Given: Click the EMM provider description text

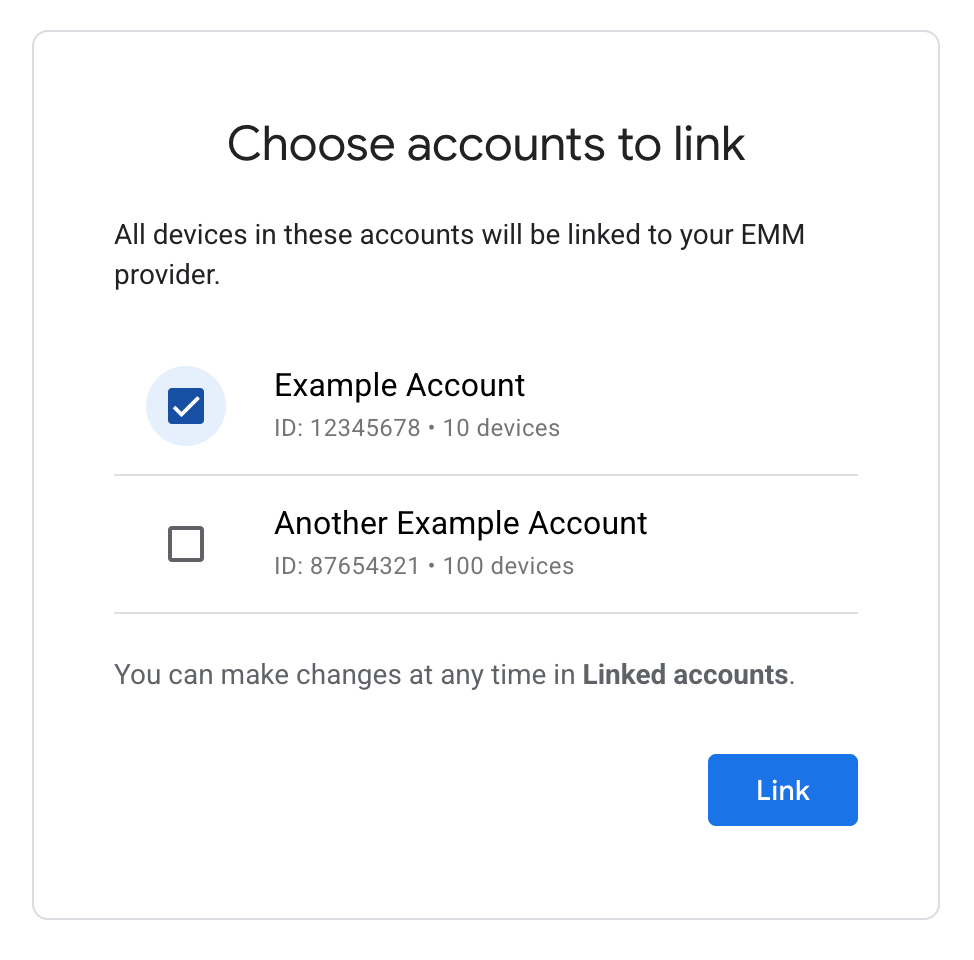Looking at the screenshot, I should 462,252.
